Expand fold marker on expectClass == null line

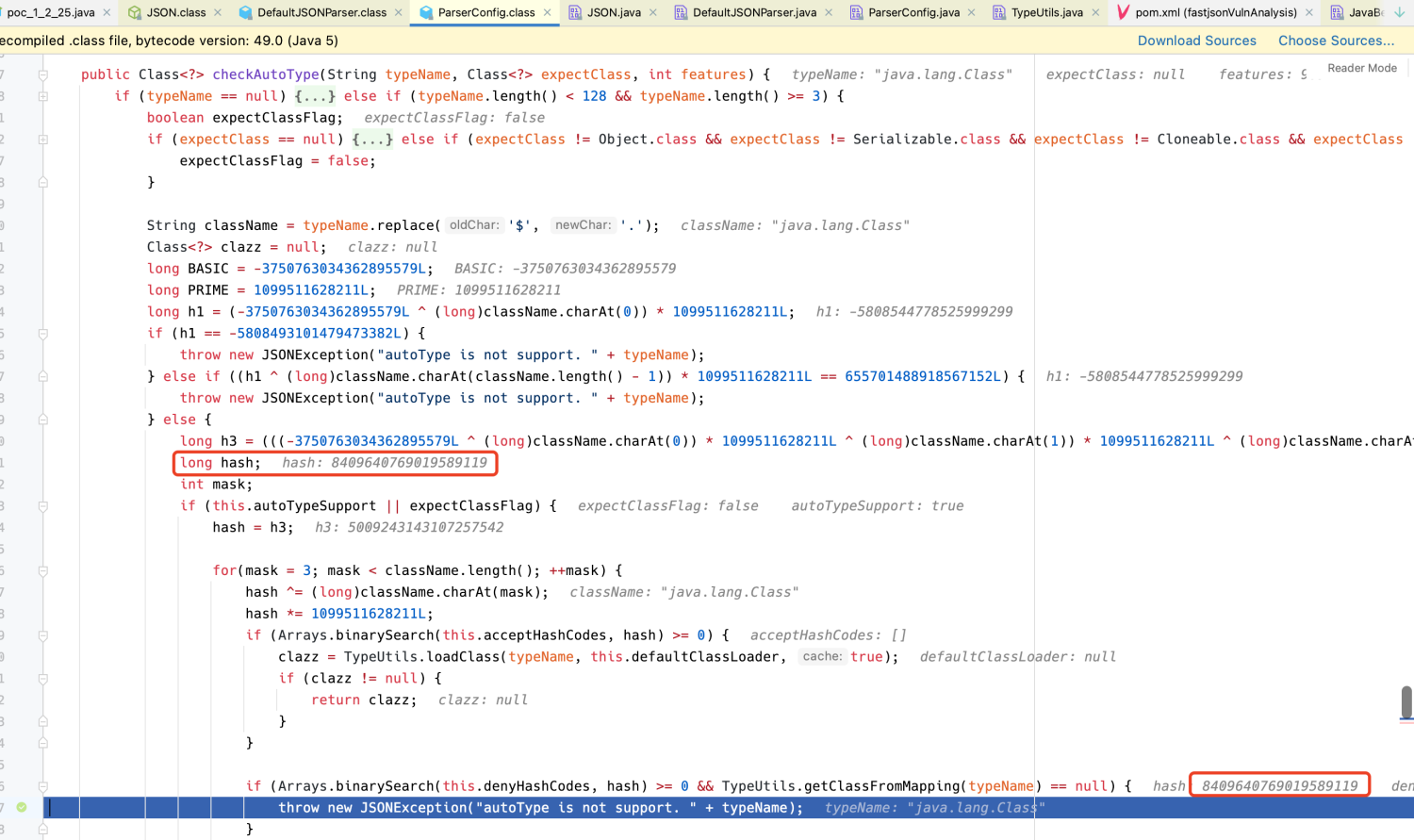(43, 140)
